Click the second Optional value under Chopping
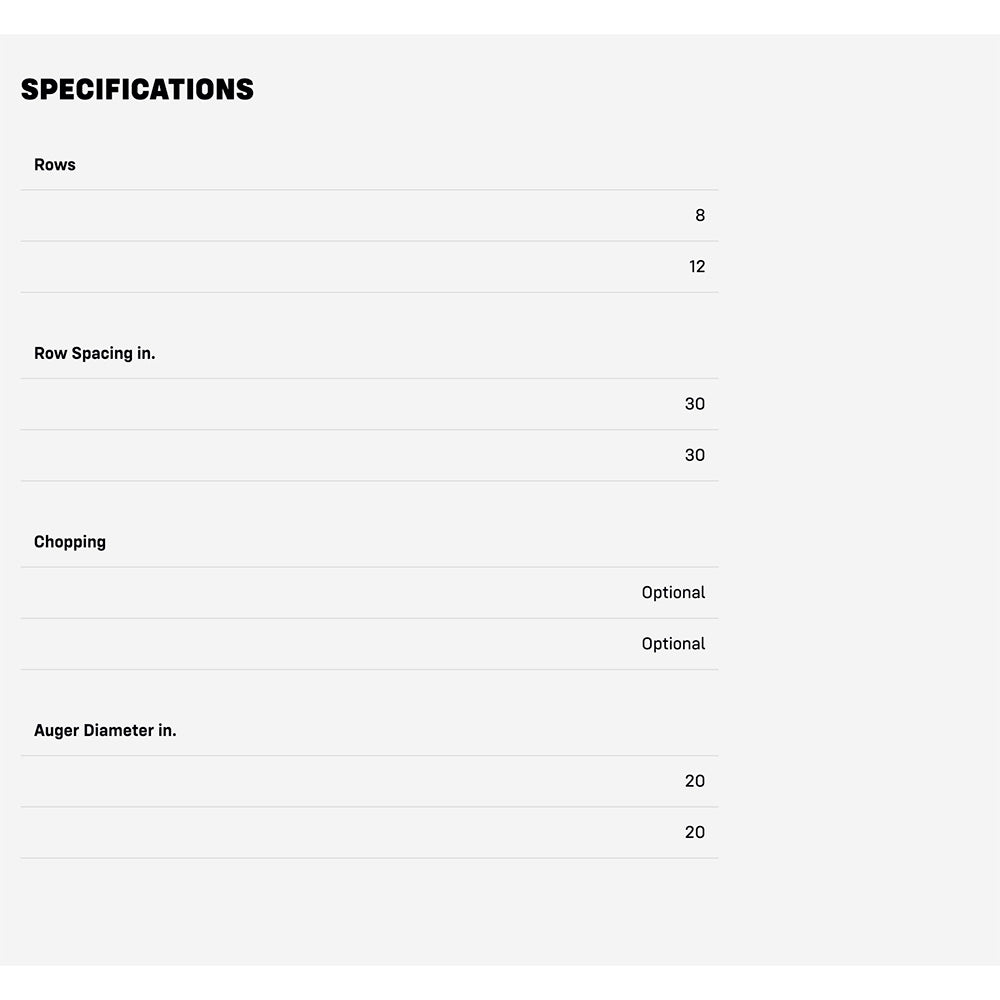The width and height of the screenshot is (1000, 1000). 673,644
